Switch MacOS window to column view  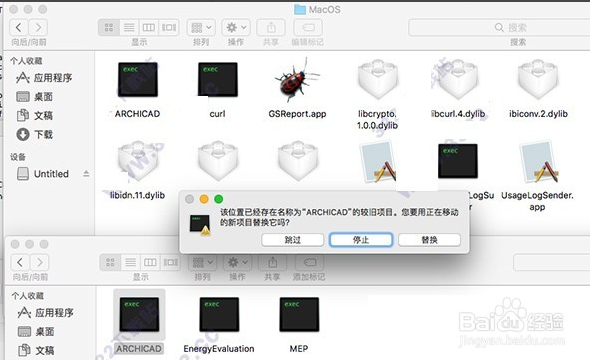pyautogui.click(x=149, y=27)
